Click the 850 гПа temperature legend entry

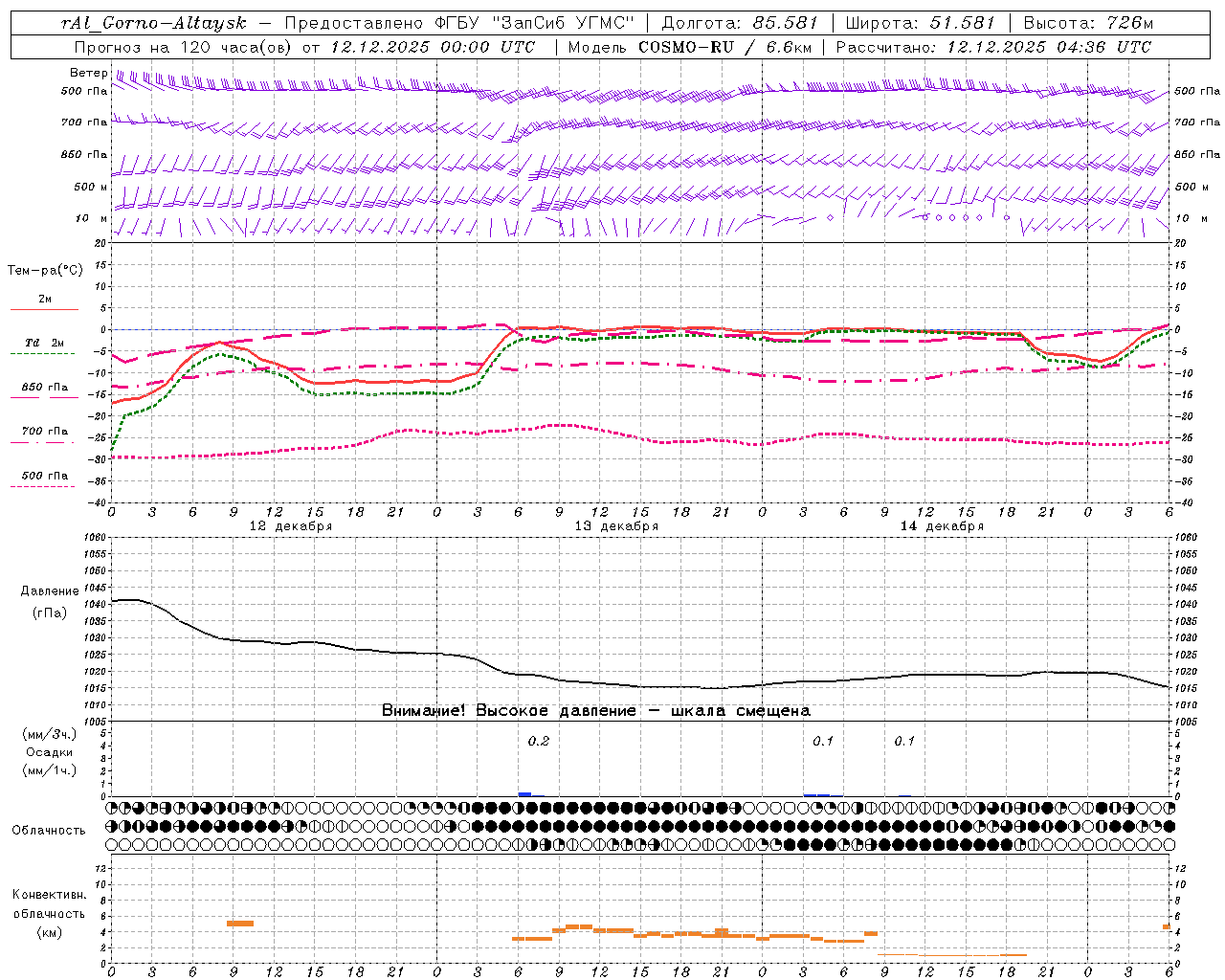[44, 387]
